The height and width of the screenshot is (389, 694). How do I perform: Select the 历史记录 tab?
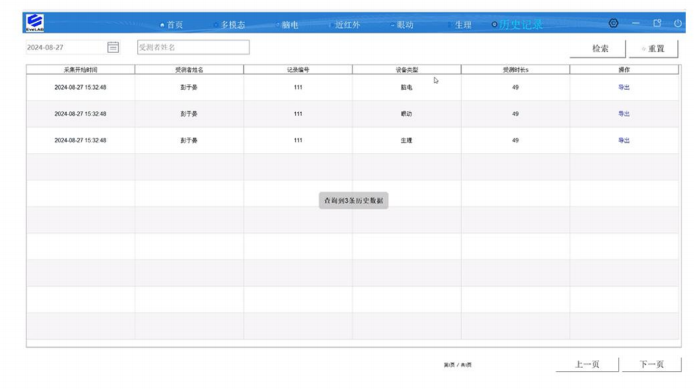pos(517,24)
